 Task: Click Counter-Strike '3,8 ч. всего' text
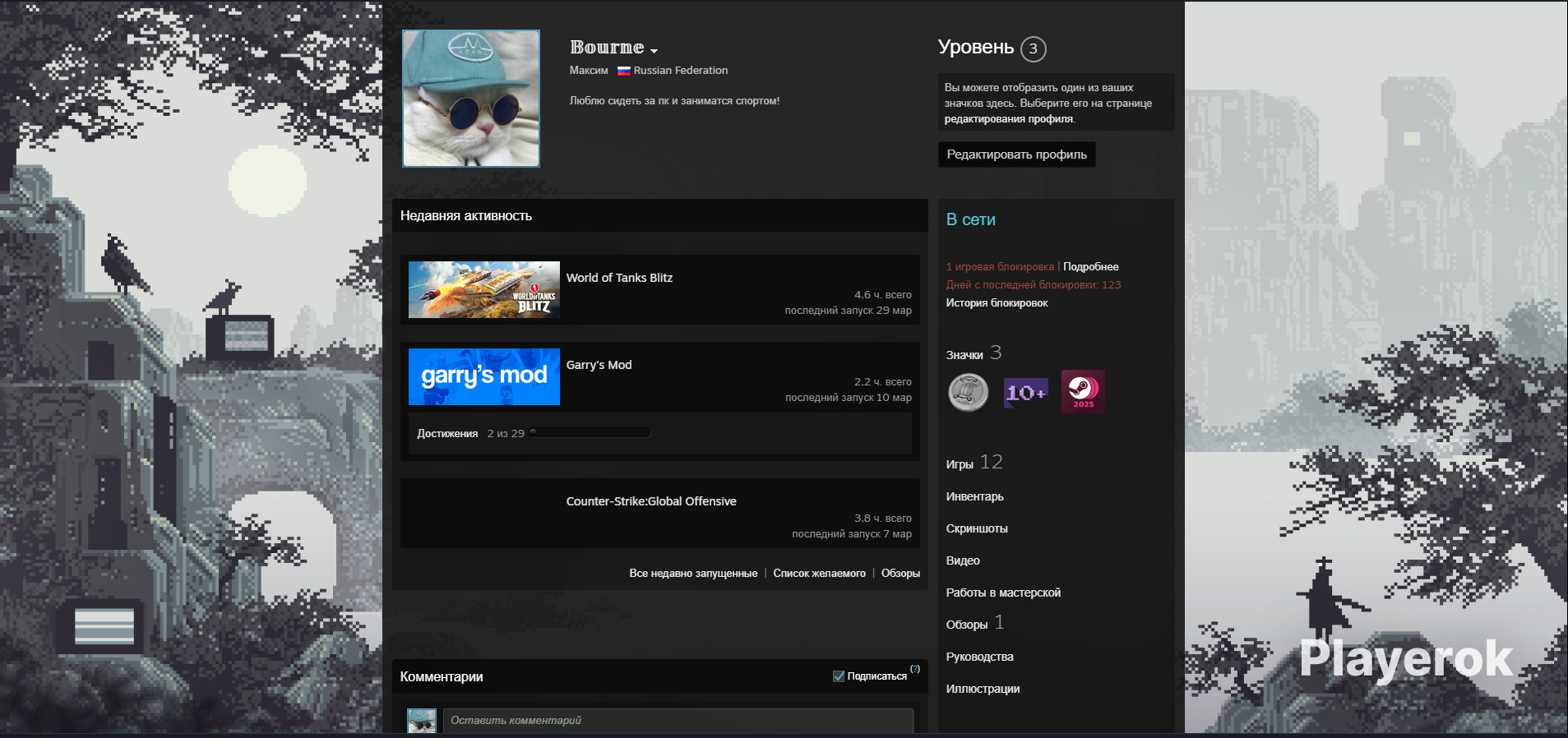pyautogui.click(x=882, y=519)
